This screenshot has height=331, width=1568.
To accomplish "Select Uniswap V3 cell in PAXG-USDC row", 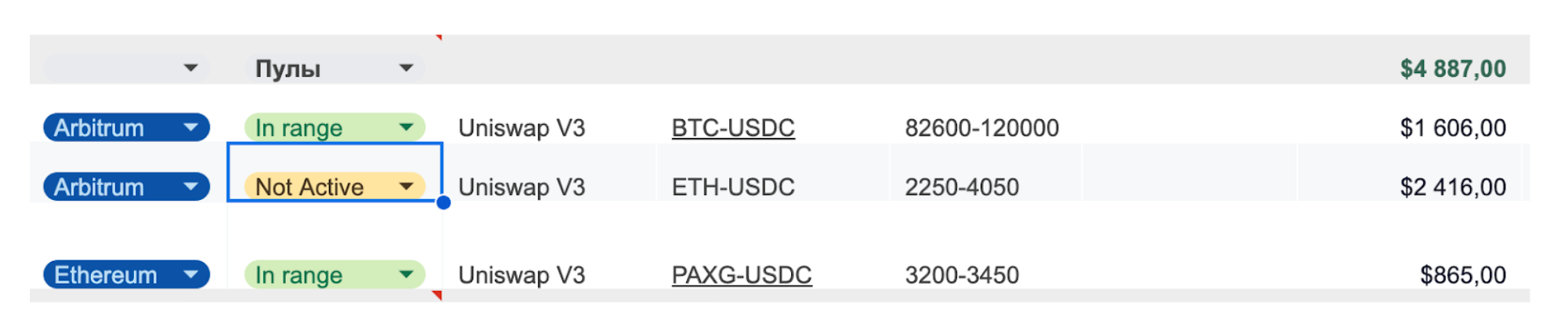I will pos(521,275).
